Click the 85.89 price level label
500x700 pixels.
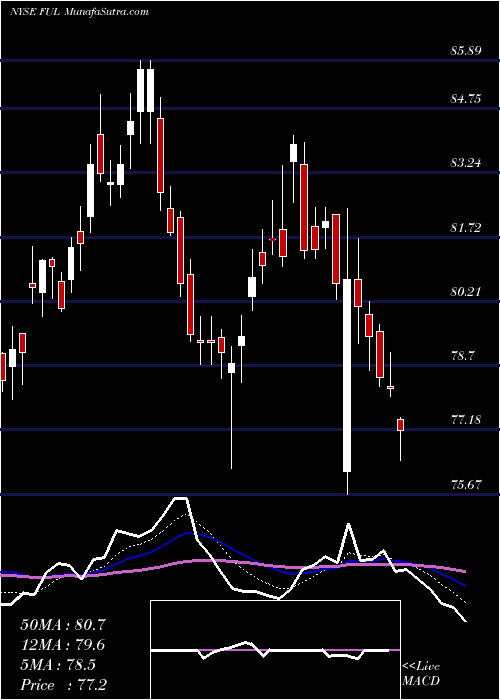466,50
